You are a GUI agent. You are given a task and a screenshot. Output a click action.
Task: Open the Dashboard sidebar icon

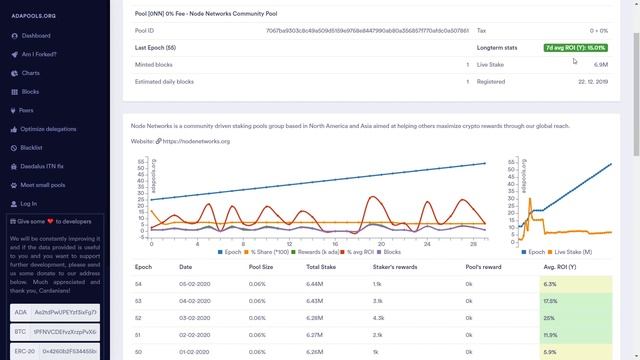15,36
